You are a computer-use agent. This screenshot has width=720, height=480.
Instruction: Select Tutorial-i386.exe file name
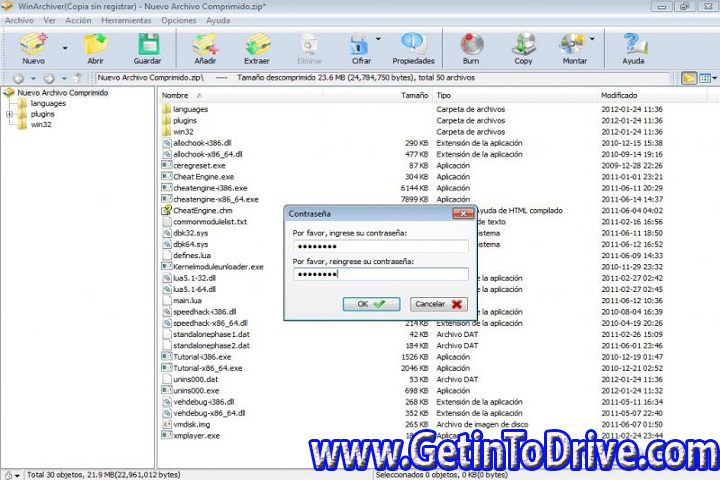tap(202, 357)
